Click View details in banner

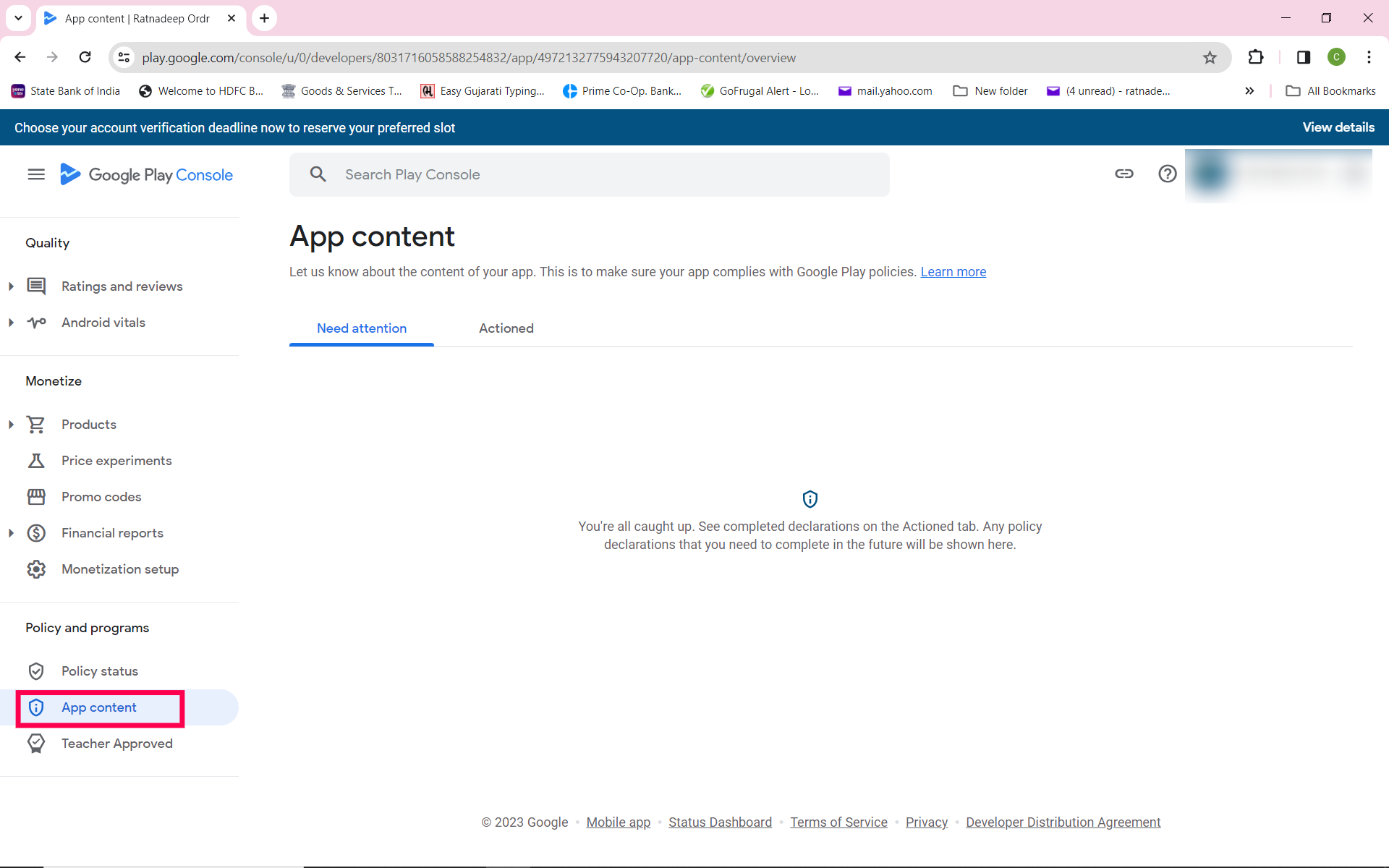tap(1338, 127)
